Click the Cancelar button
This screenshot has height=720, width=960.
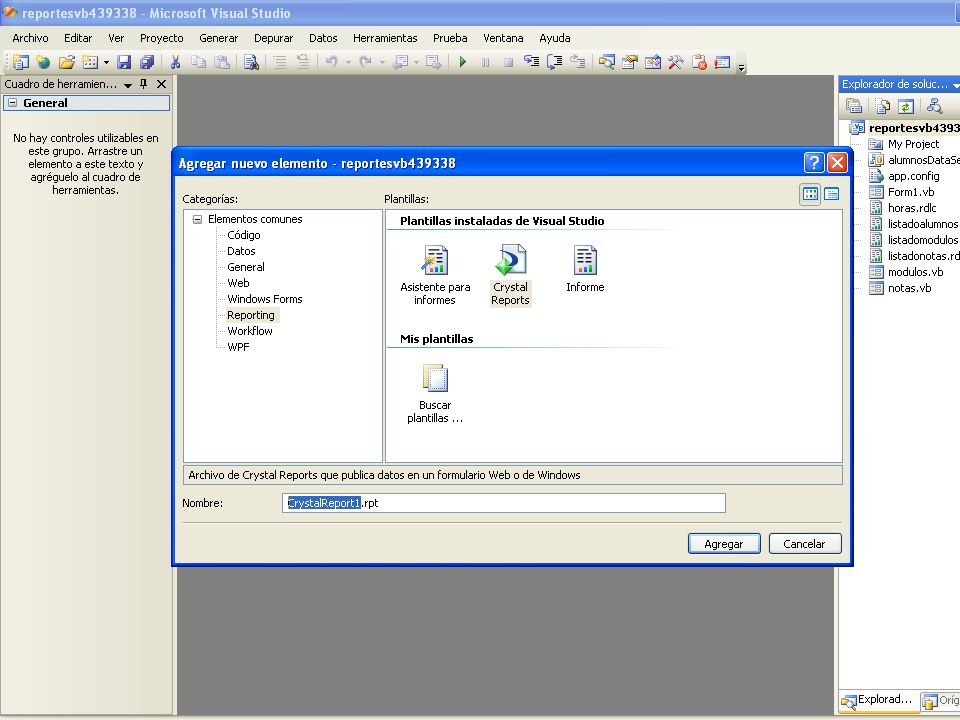coord(804,544)
